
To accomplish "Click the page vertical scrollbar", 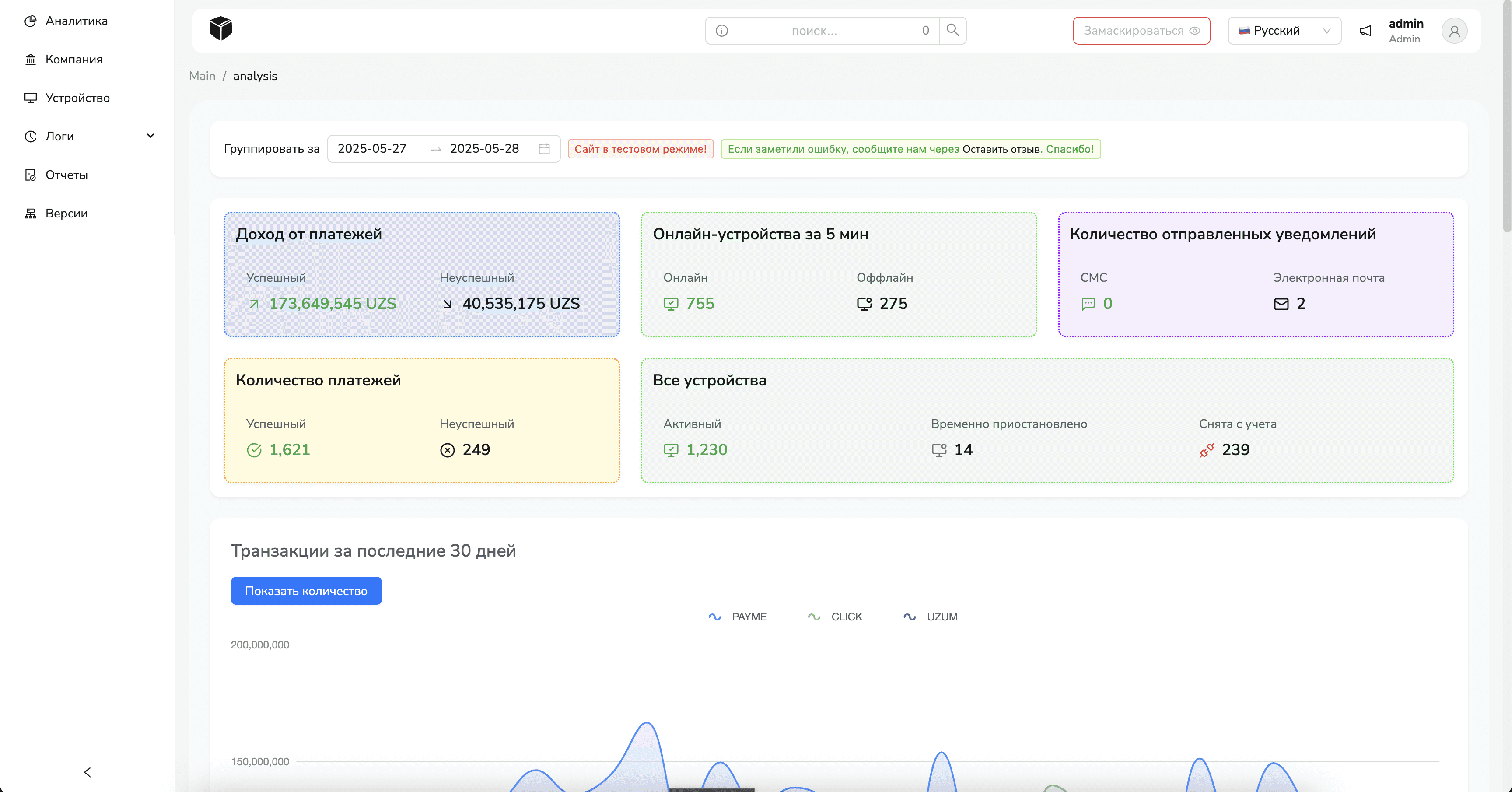I will [x=1506, y=117].
